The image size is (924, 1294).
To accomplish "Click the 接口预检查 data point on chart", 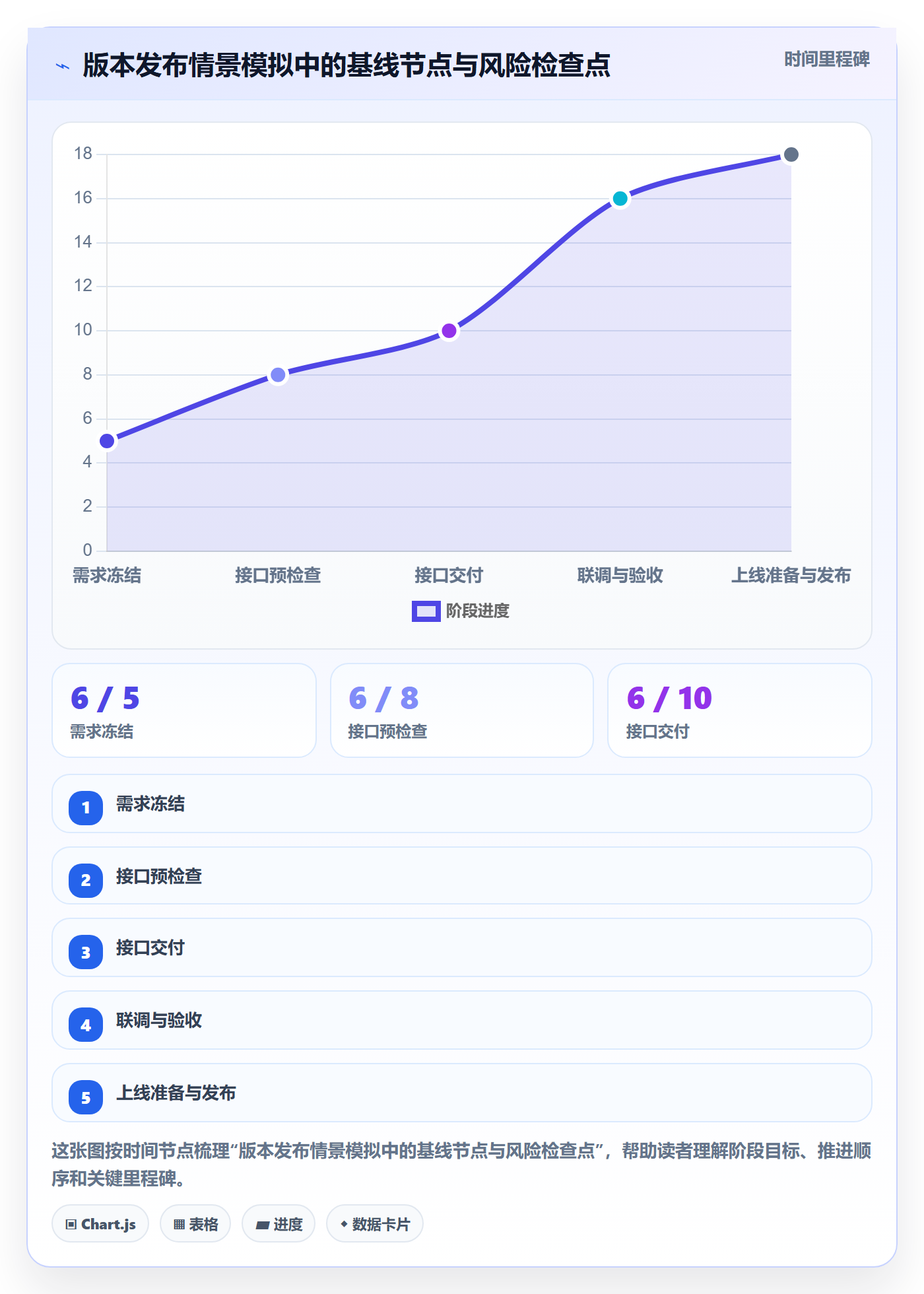I will [278, 375].
